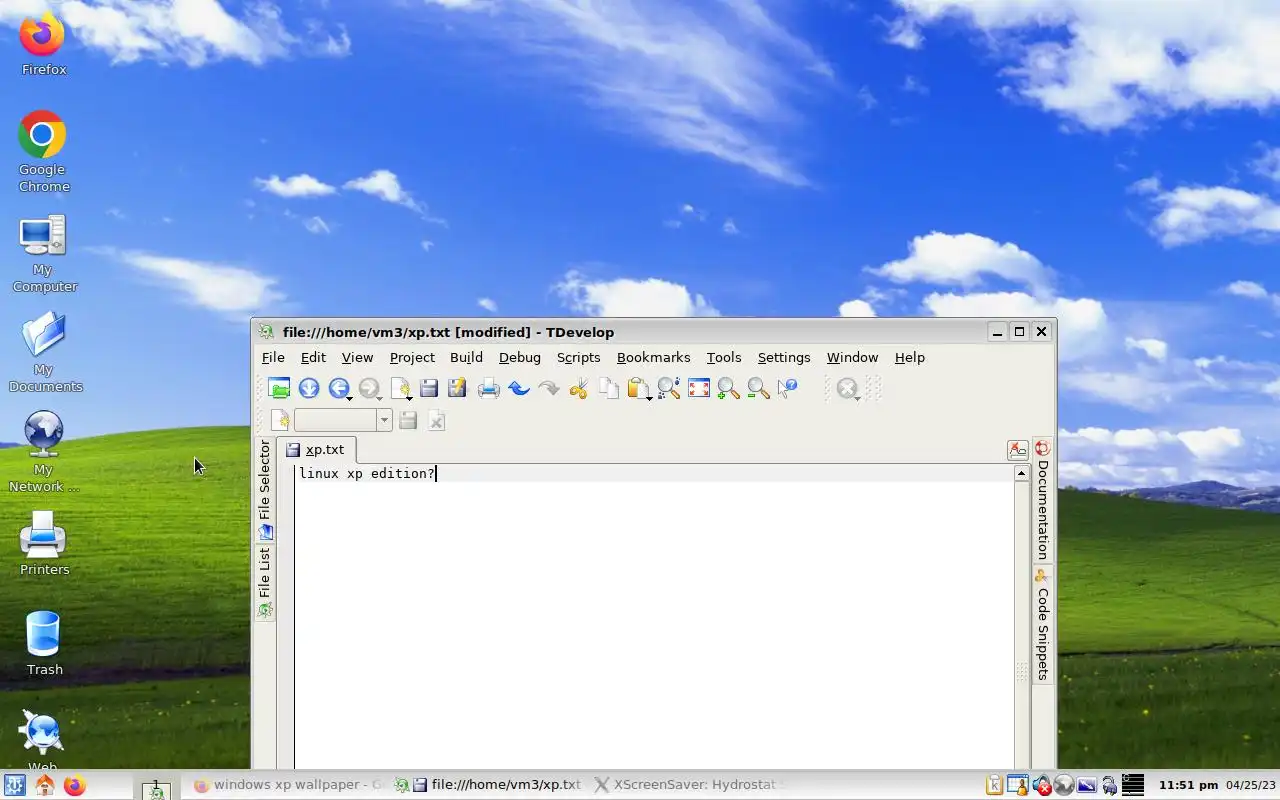The height and width of the screenshot is (800, 1280).
Task: Show the File List side panel
Action: pos(265,583)
